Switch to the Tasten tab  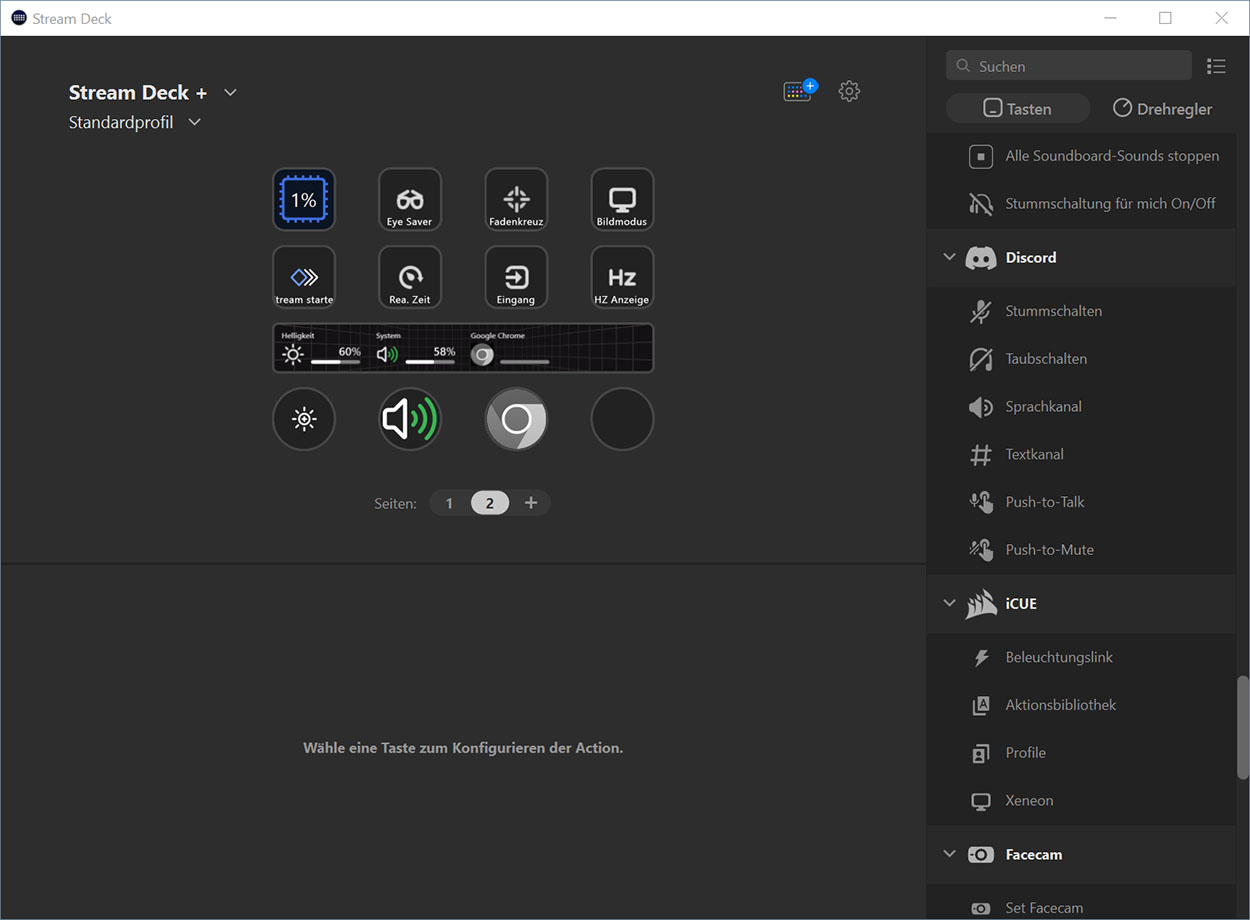pyautogui.click(x=1018, y=109)
